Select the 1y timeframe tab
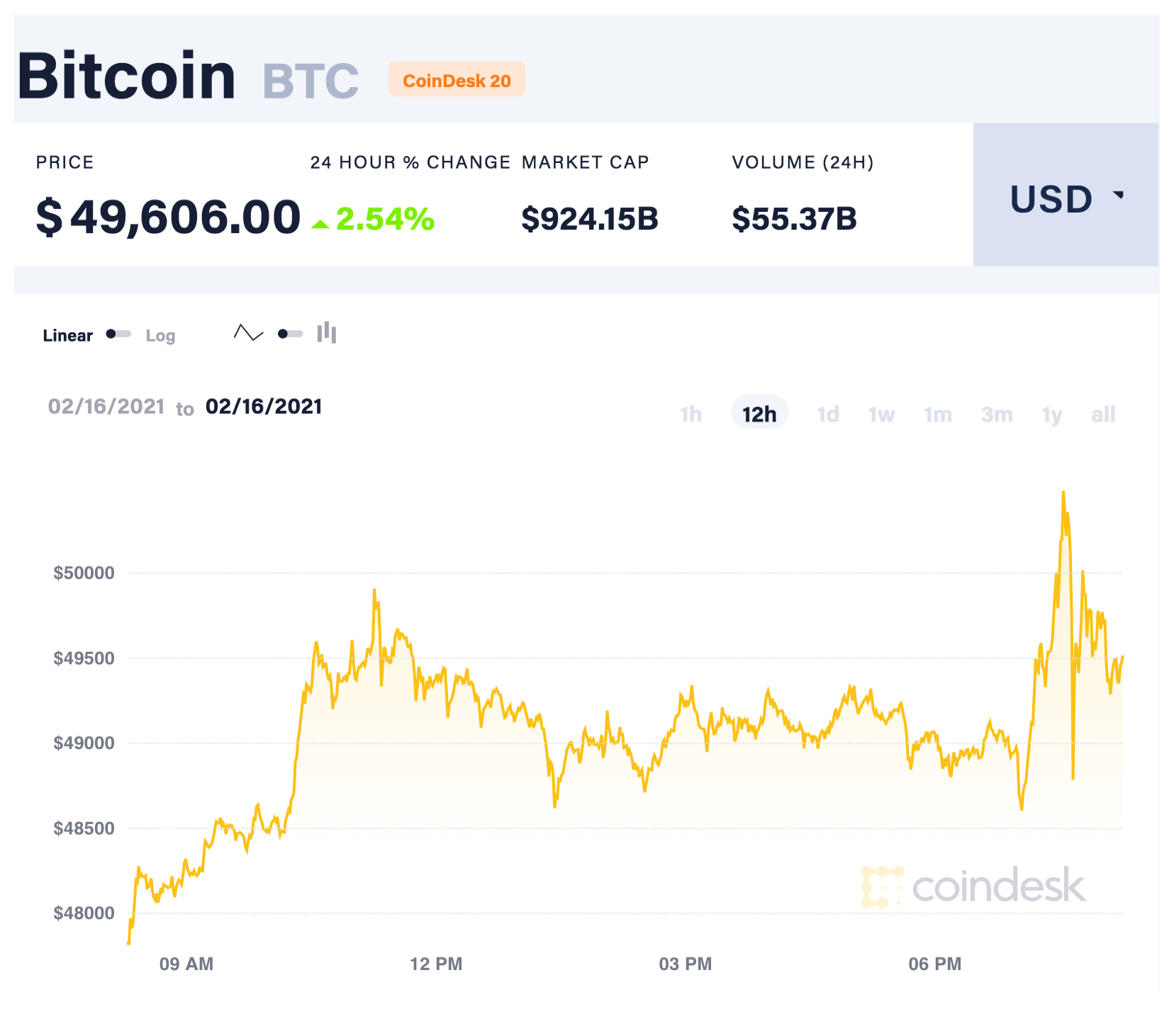1174x1036 pixels. [x=1051, y=414]
